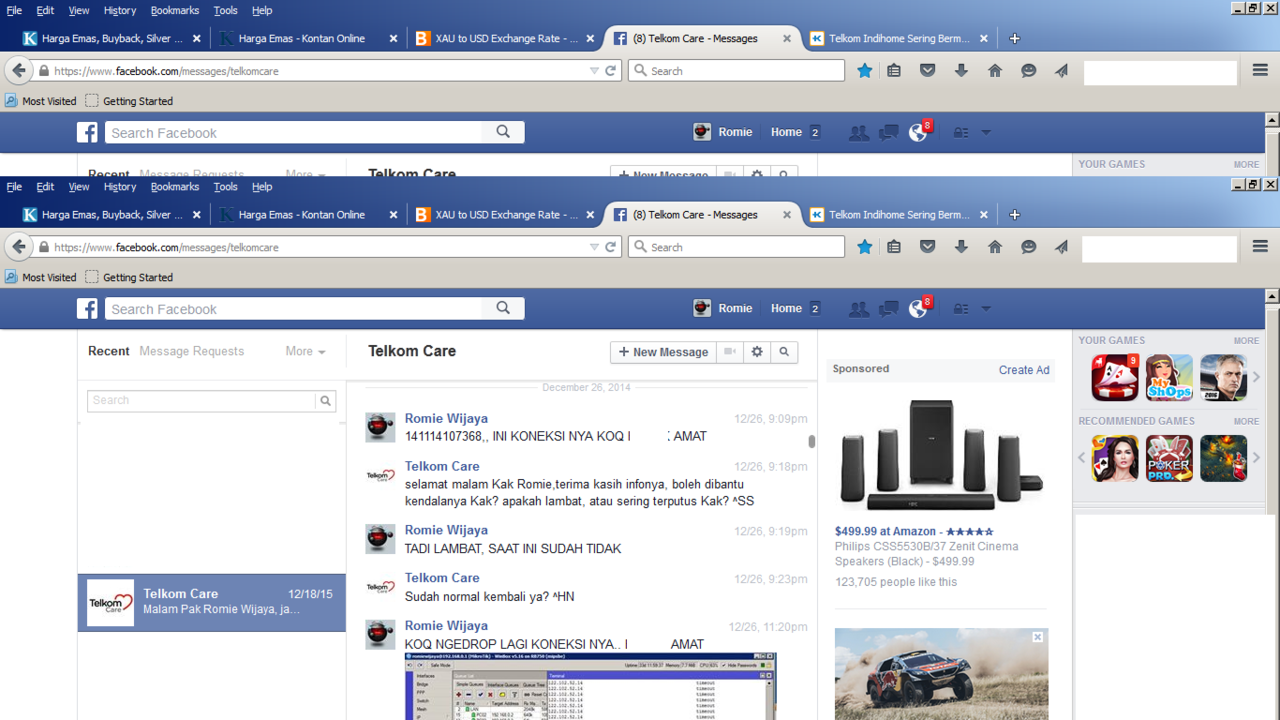
Task: Select the Message Requests tab
Action: coord(192,351)
